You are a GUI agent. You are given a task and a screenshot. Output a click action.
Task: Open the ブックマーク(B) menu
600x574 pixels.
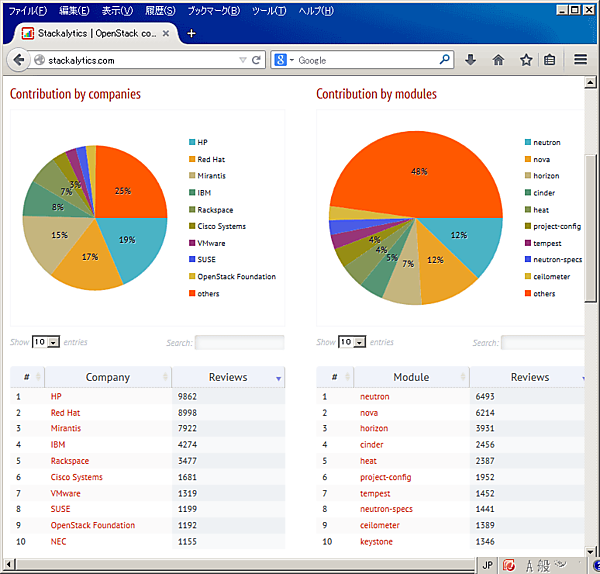pyautogui.click(x=214, y=11)
